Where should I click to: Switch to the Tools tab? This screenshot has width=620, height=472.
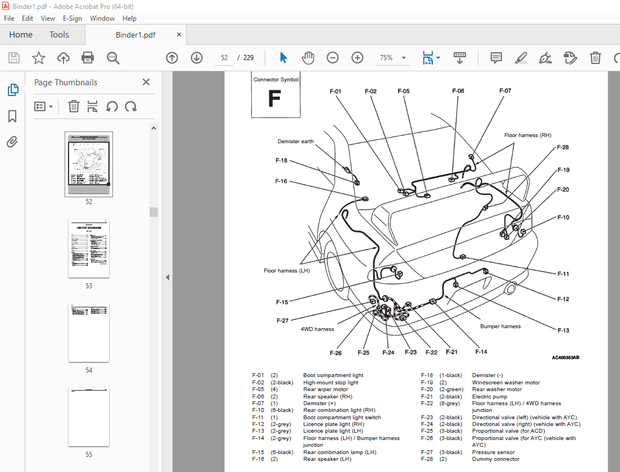click(x=59, y=34)
